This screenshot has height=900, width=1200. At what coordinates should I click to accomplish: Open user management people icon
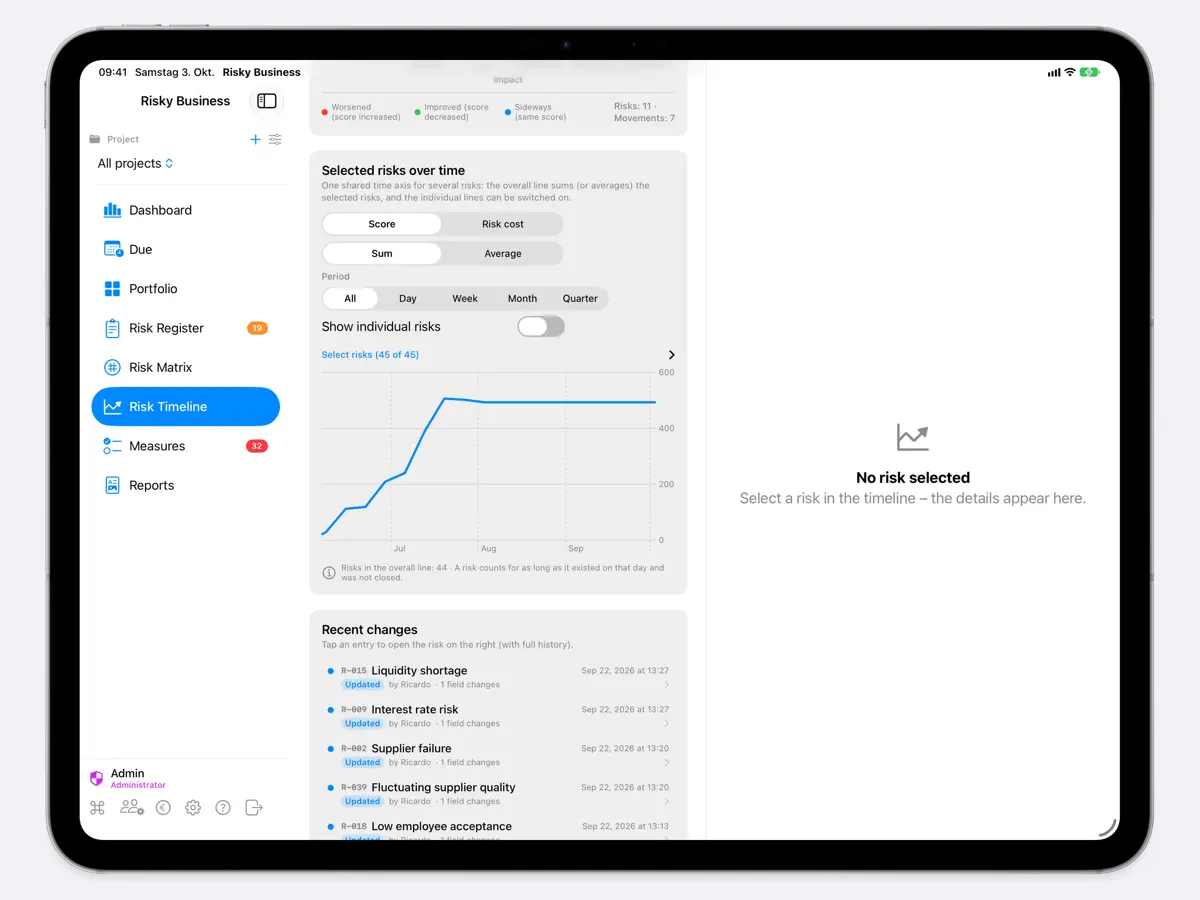click(132, 807)
